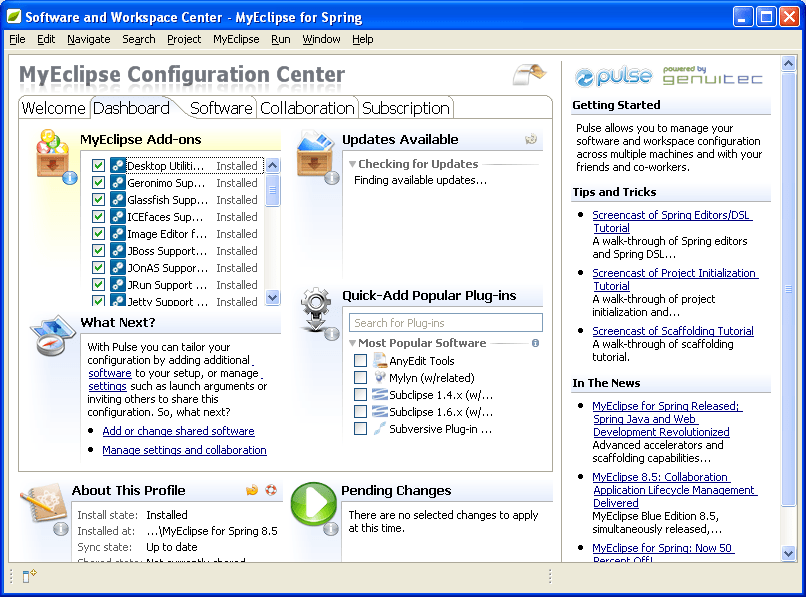Open the Help menu

pos(362,39)
